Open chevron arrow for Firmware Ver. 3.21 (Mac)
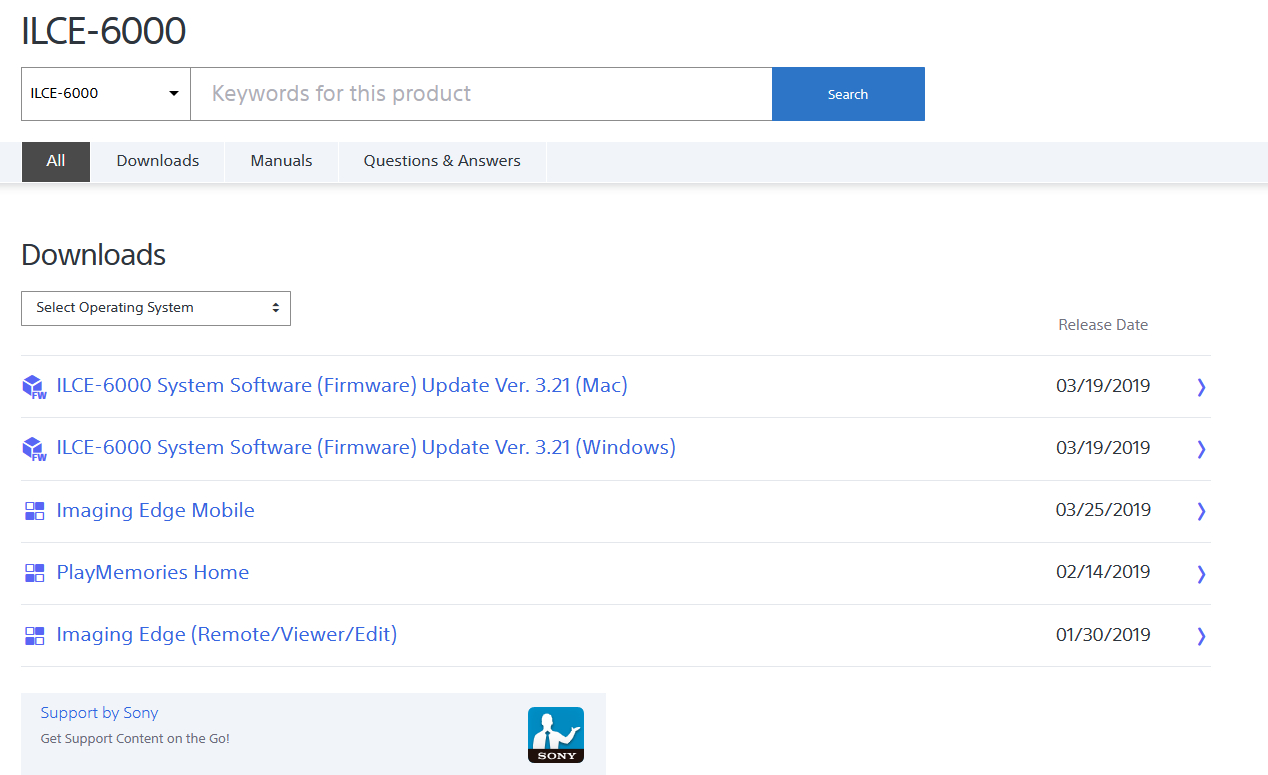 pos(1201,387)
